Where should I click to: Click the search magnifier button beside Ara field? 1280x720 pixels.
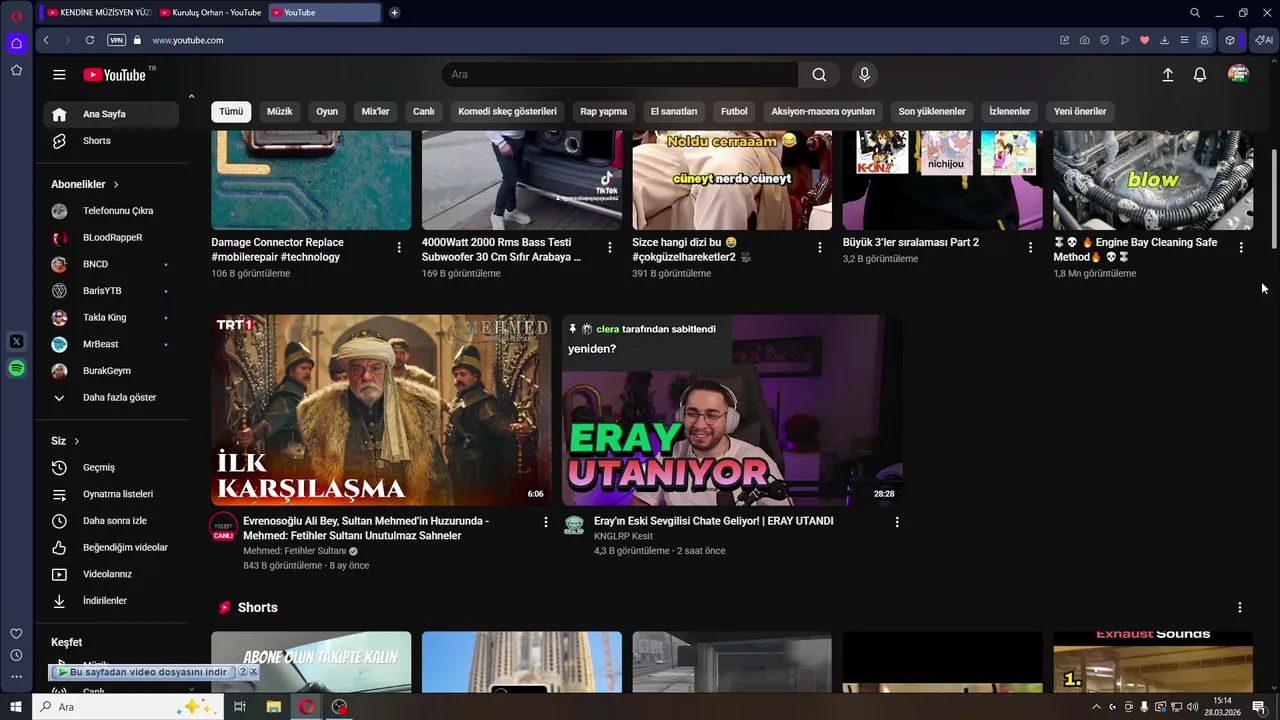tap(819, 75)
